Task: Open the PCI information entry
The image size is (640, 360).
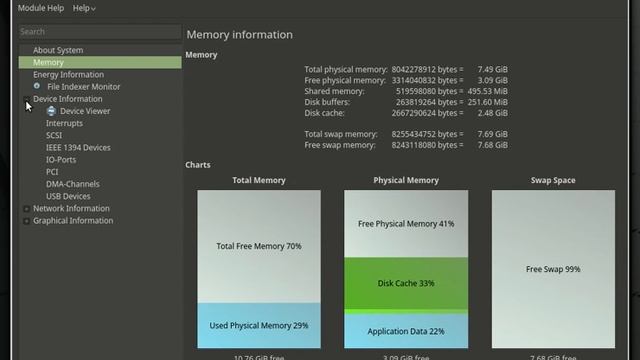Action: click(x=52, y=172)
